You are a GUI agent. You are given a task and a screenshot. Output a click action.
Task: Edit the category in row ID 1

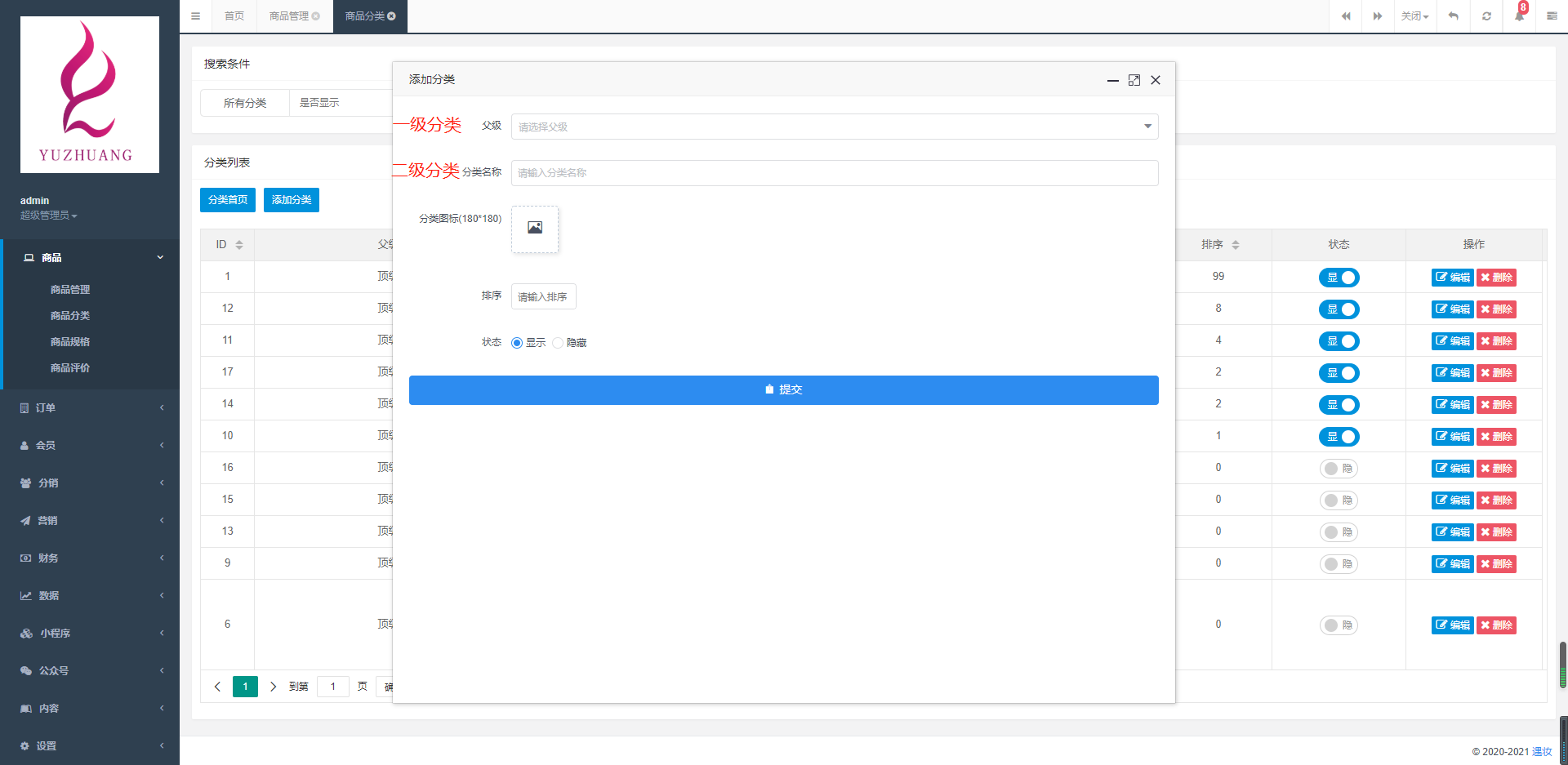click(1452, 278)
